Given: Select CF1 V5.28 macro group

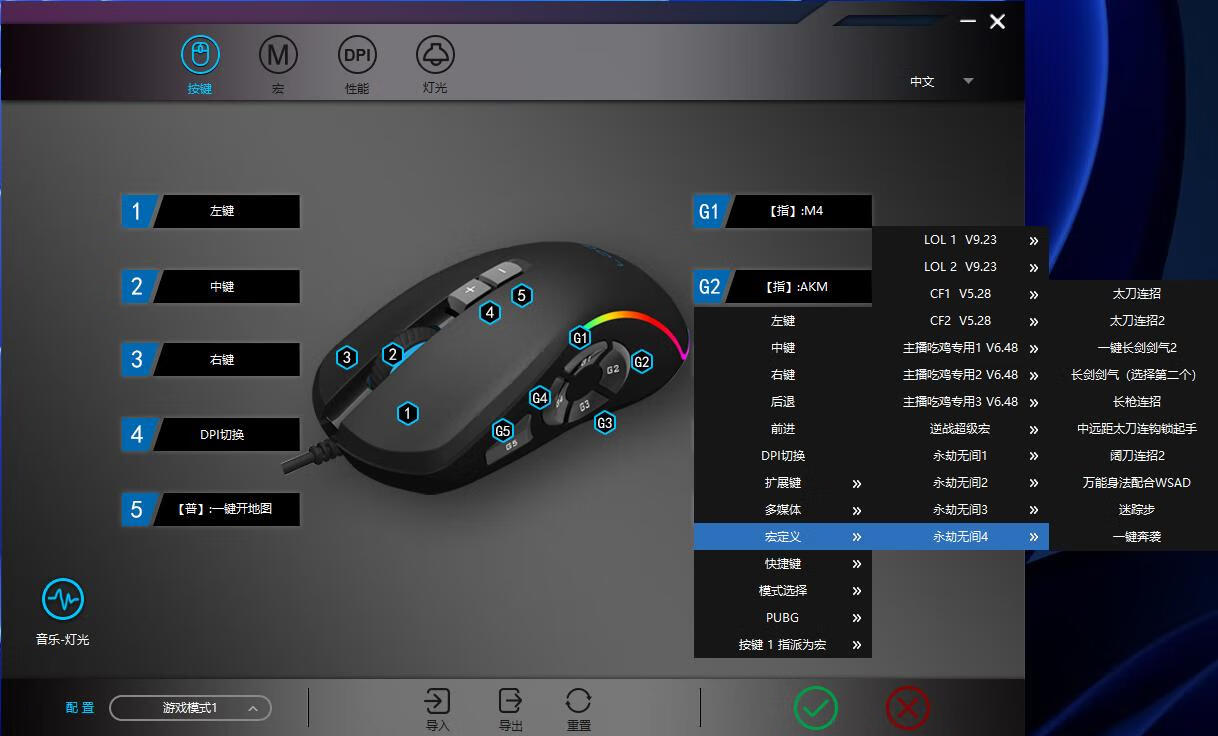Looking at the screenshot, I should [x=960, y=294].
